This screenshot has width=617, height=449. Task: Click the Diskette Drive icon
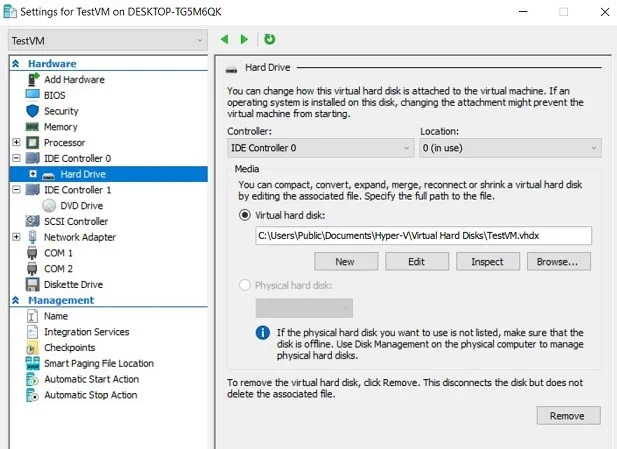32,284
